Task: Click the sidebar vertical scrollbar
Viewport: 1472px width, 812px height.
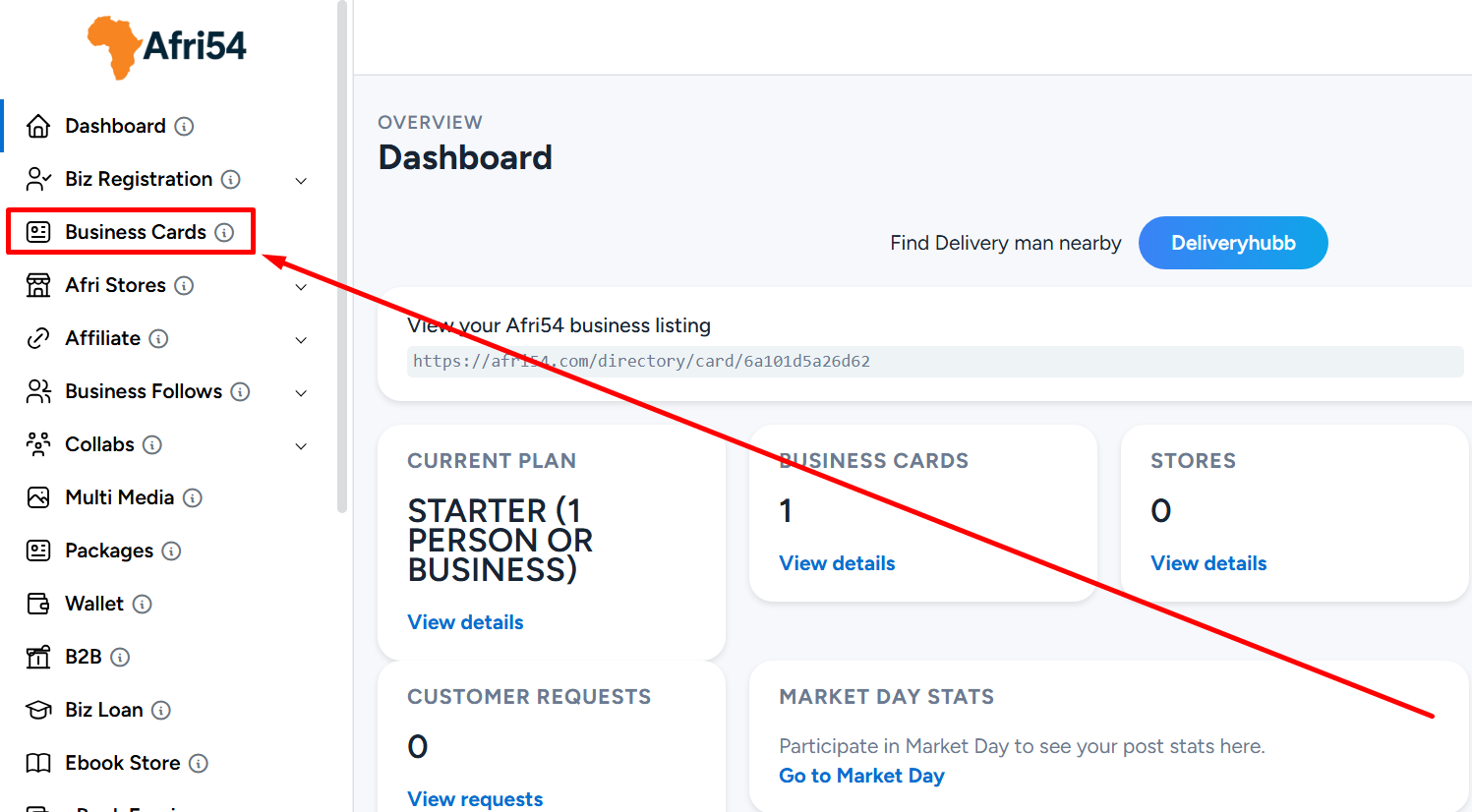Action: (342, 256)
